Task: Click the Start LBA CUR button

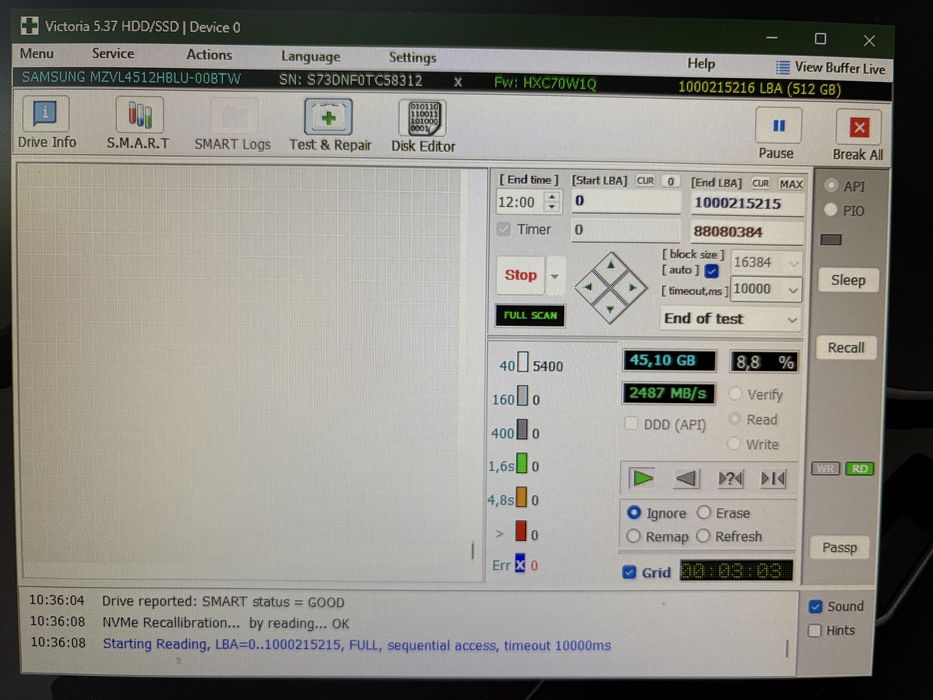Action: coord(645,180)
